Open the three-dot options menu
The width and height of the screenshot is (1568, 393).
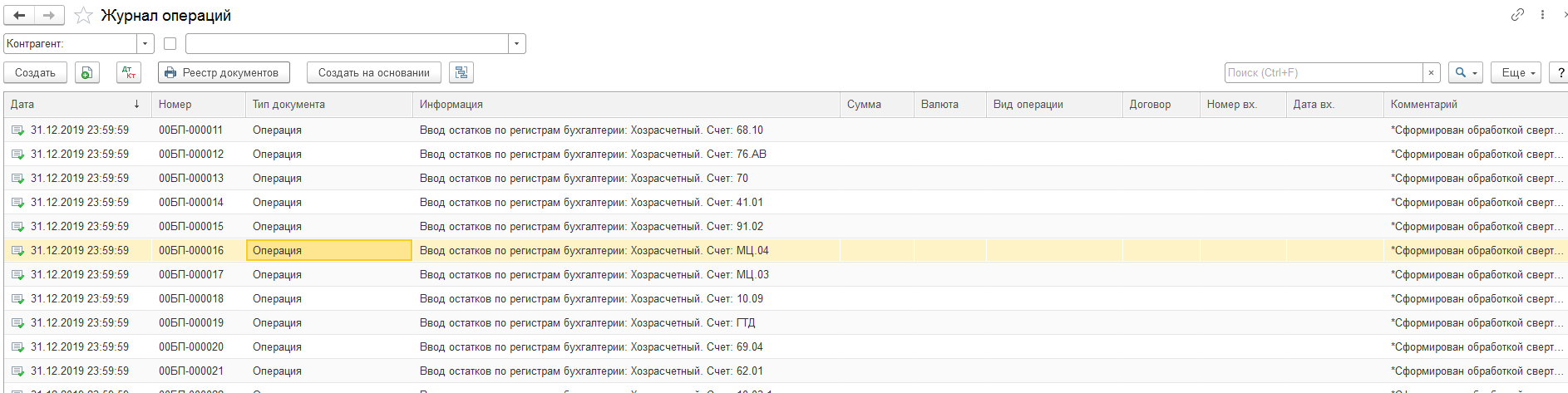click(x=1542, y=15)
